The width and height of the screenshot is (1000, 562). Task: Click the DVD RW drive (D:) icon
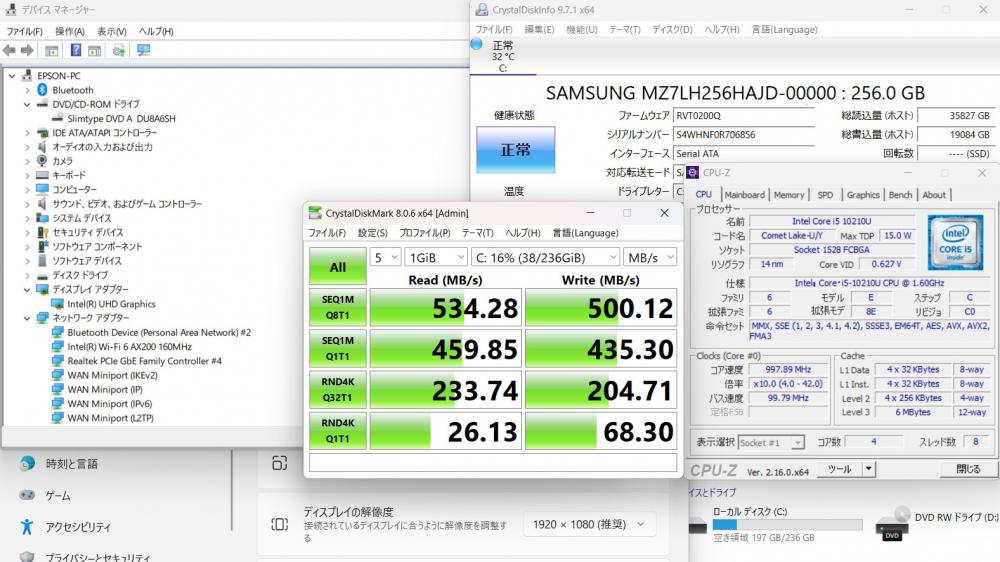tap(892, 526)
